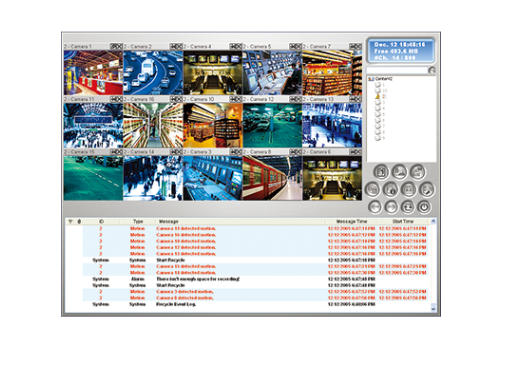
Task: Sort the event list by Type column
Action: coord(138,221)
